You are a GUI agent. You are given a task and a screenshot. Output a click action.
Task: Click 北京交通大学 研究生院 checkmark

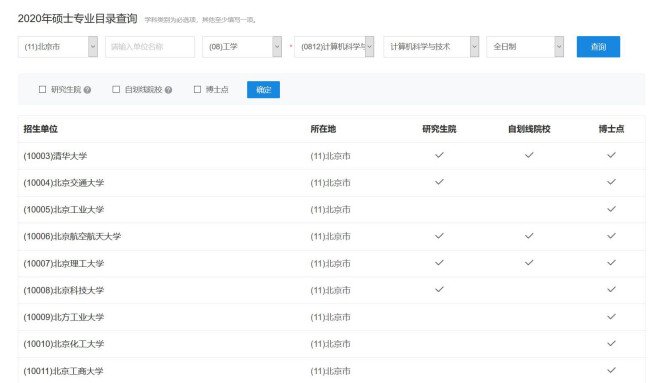tap(439, 182)
